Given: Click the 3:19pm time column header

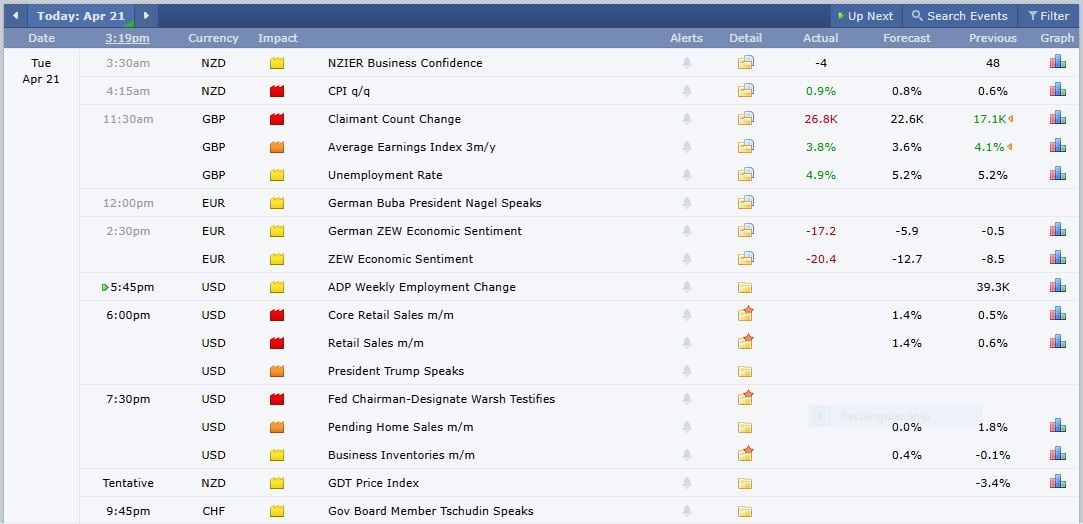Looking at the screenshot, I should (127, 38).
